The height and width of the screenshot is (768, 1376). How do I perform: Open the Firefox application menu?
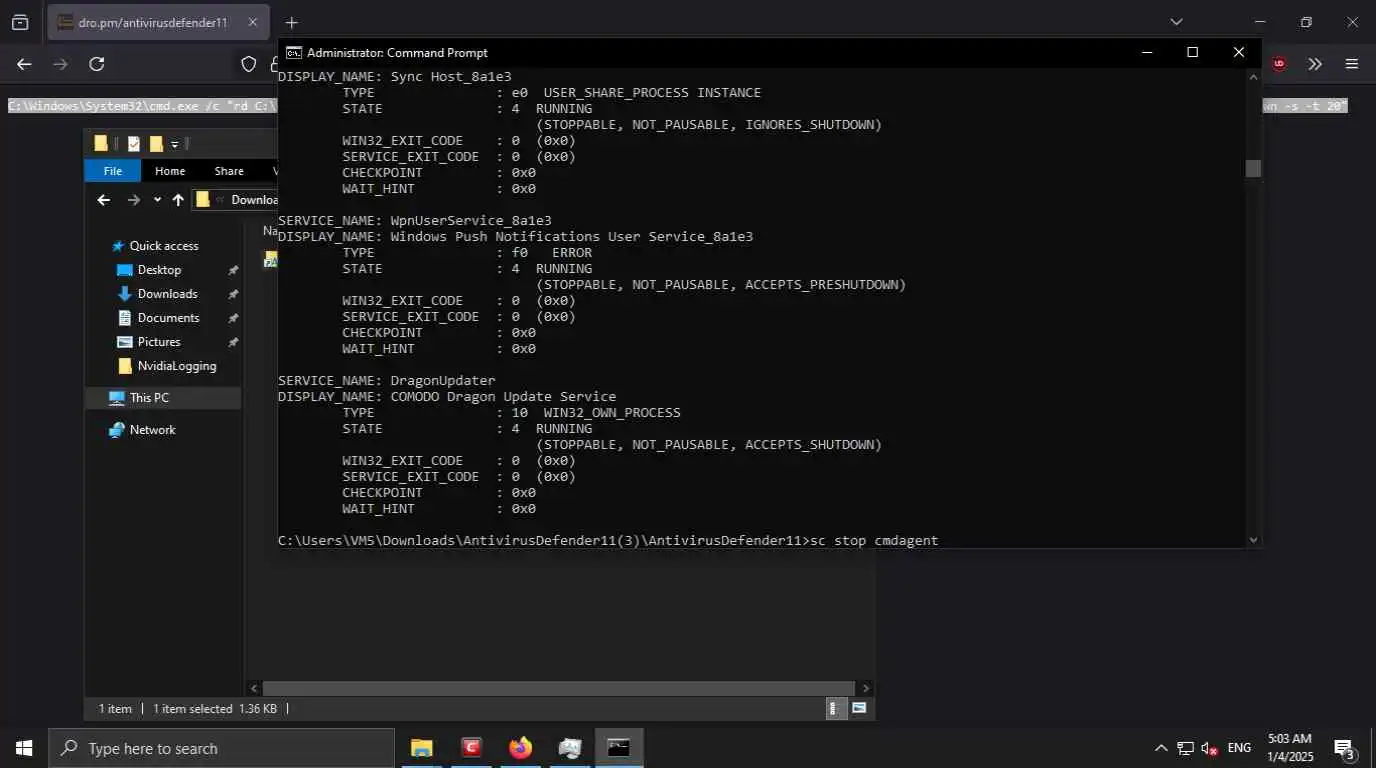coord(1352,64)
